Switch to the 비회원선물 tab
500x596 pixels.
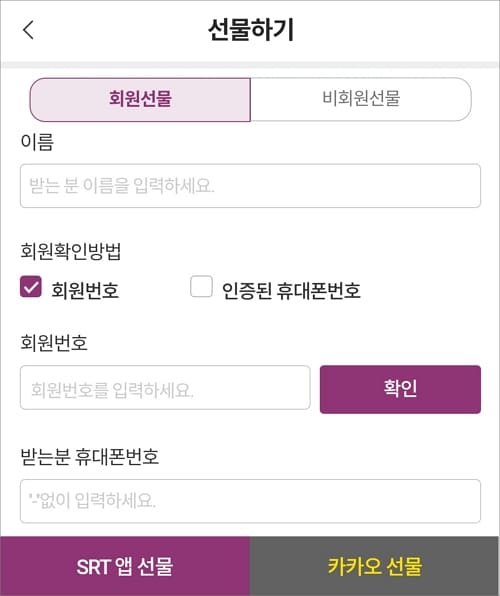(x=361, y=99)
